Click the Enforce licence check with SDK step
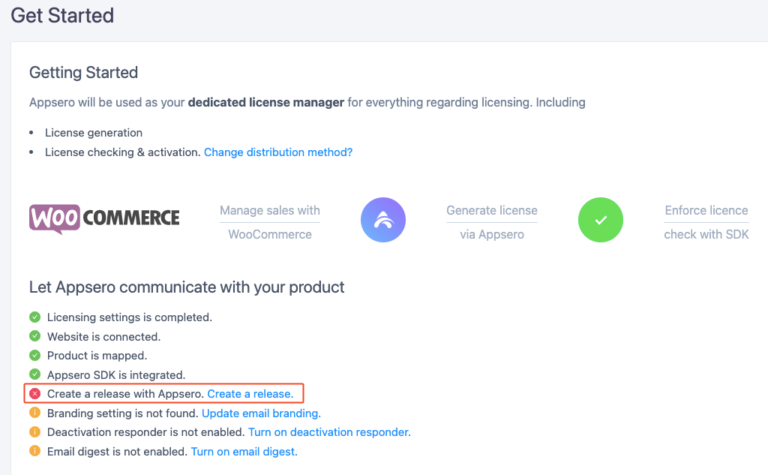The height and width of the screenshot is (475, 768). pyautogui.click(x=706, y=222)
